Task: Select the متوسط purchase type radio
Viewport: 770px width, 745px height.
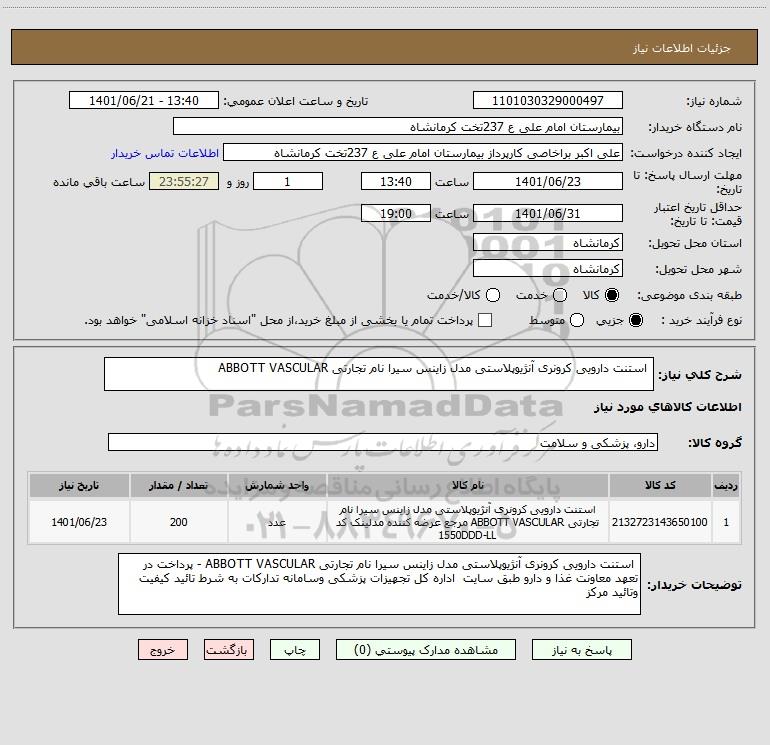Action: pyautogui.click(x=577, y=320)
